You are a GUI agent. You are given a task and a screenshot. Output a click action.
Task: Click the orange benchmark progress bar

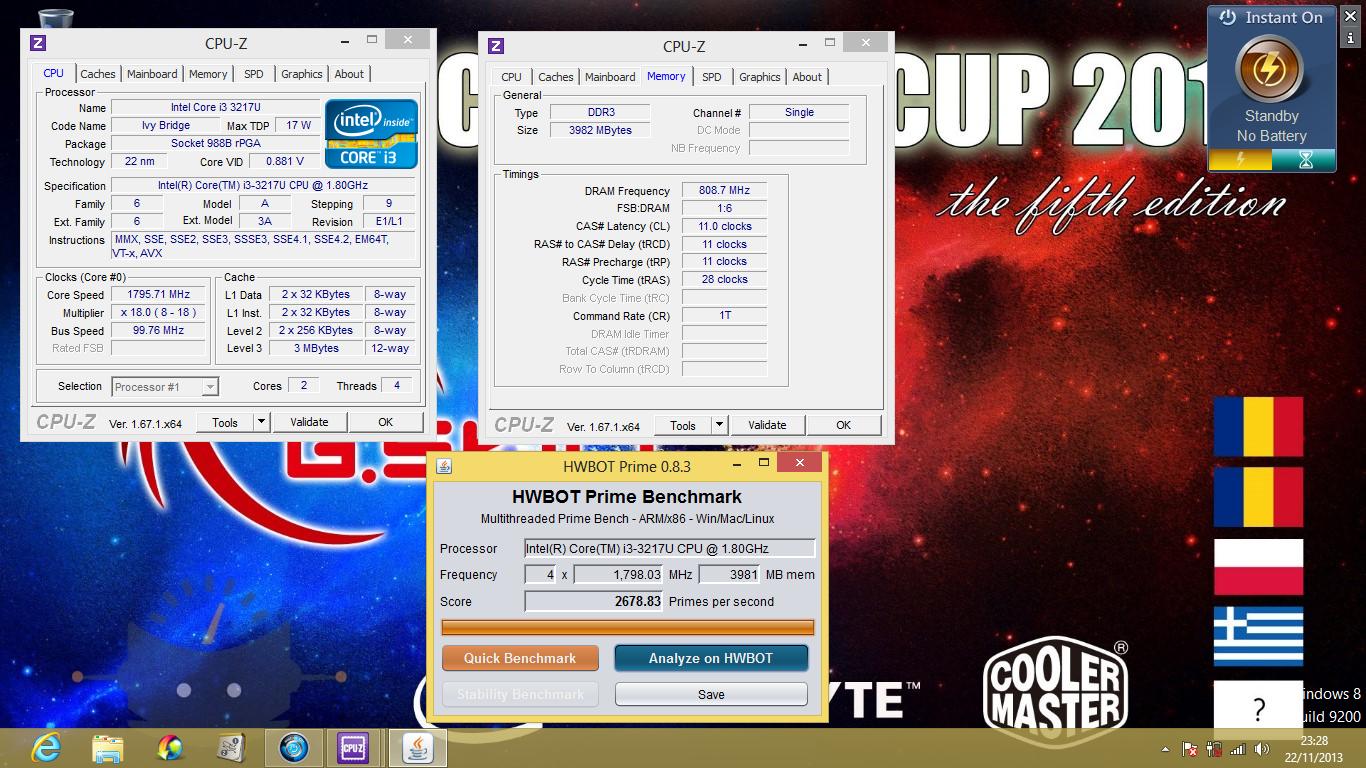[628, 627]
